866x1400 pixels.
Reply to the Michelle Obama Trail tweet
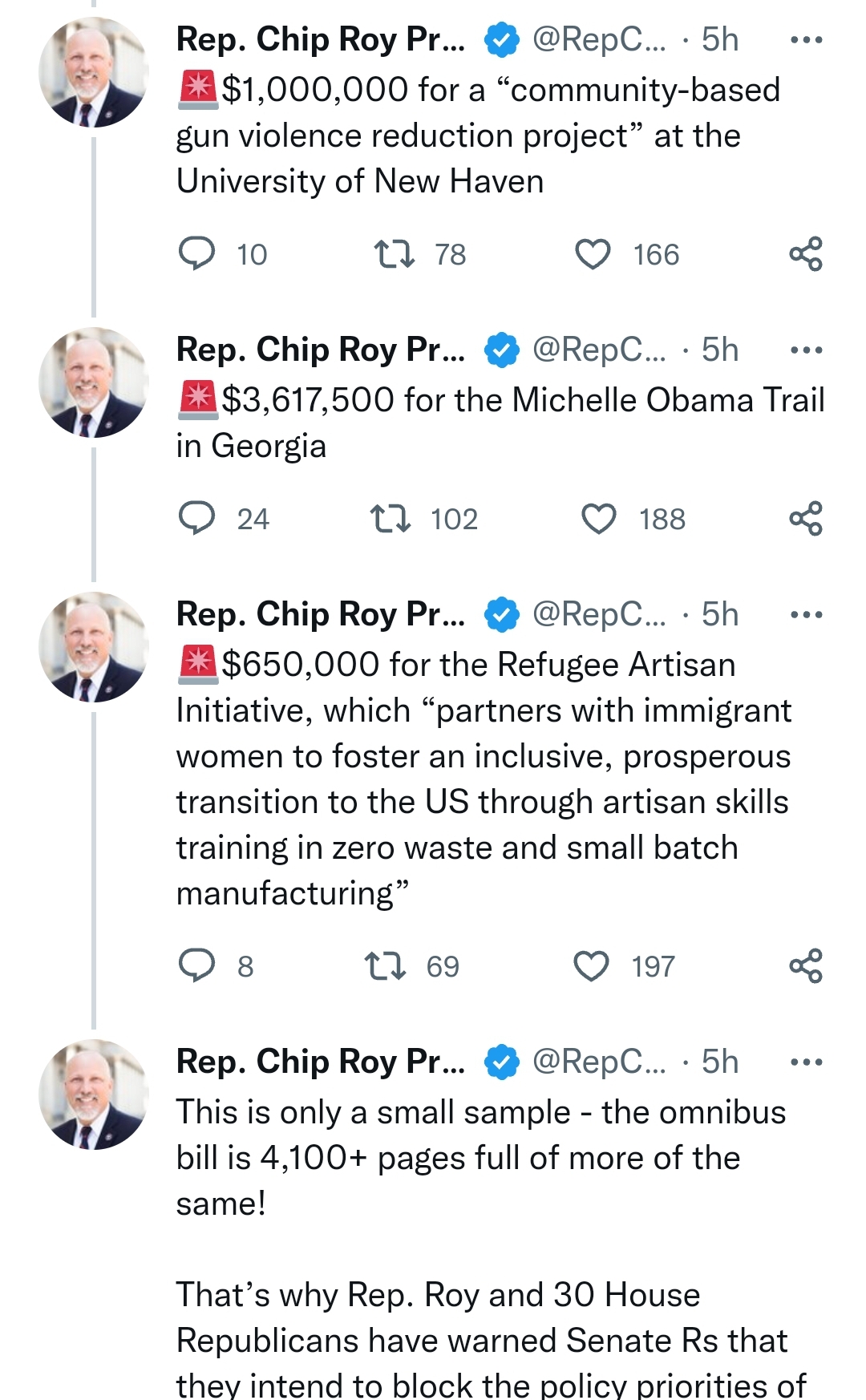point(196,518)
